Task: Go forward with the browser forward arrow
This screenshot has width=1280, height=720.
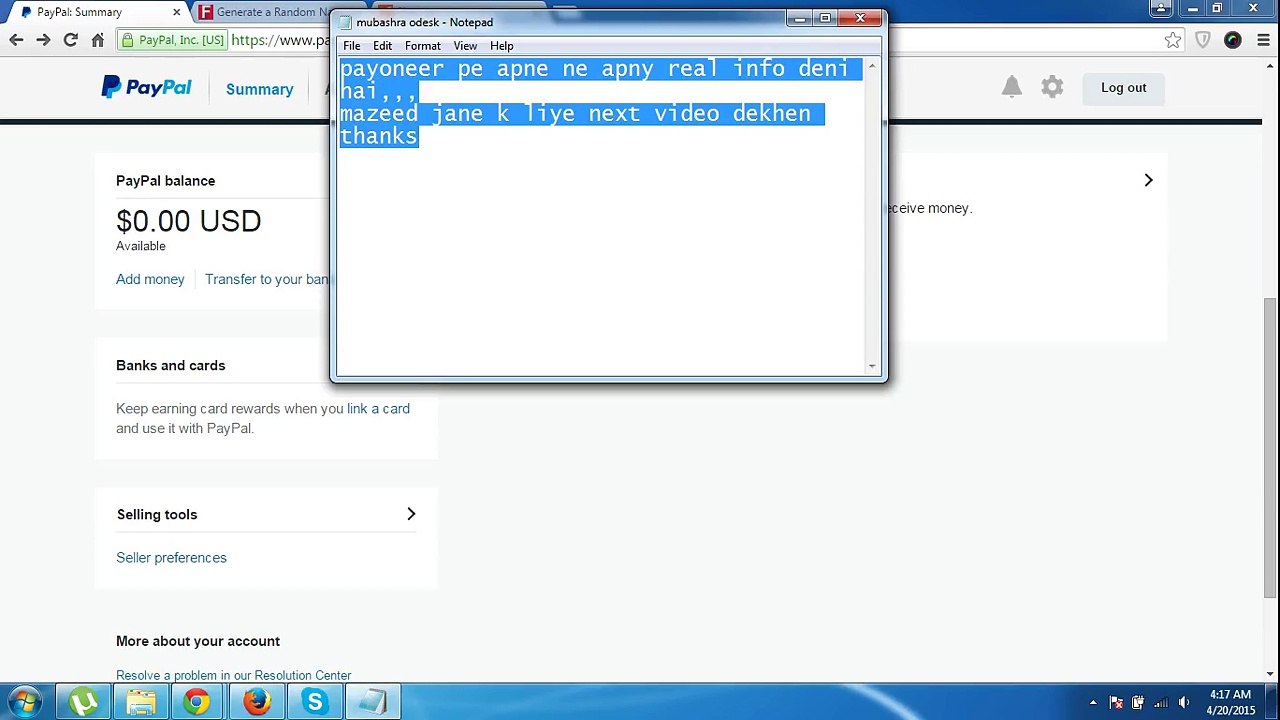Action: 43,40
